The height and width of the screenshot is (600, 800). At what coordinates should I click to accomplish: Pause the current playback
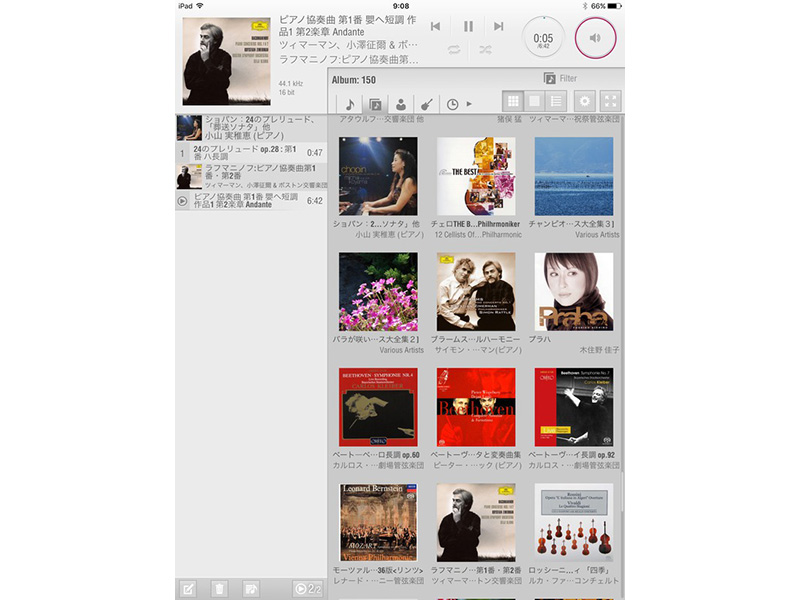click(x=468, y=26)
